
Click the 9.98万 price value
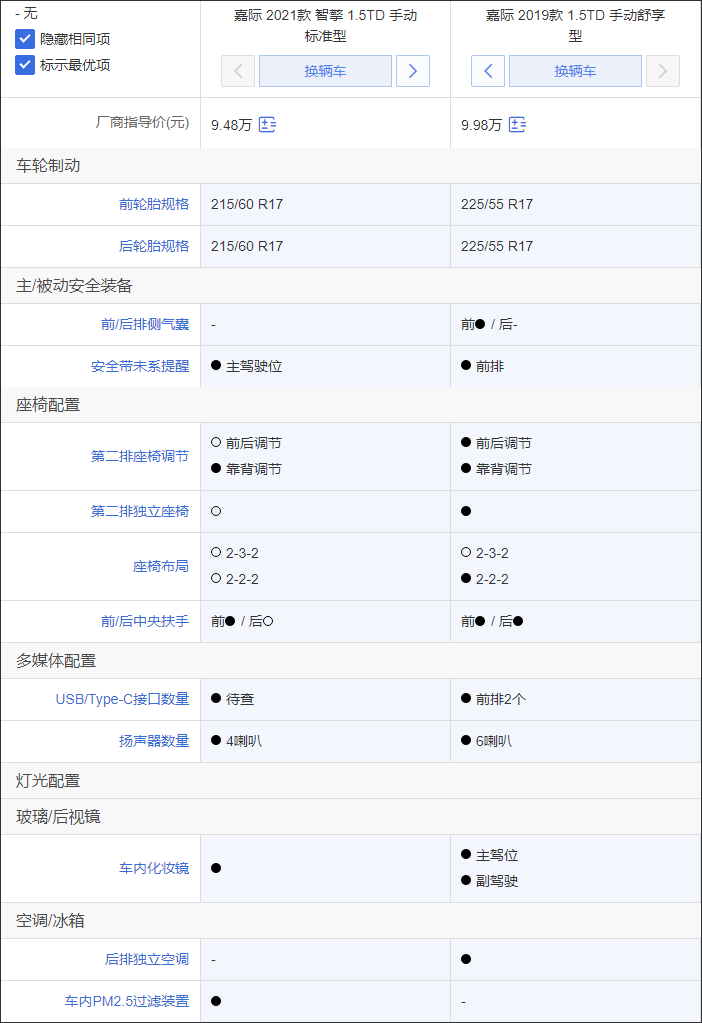point(481,125)
